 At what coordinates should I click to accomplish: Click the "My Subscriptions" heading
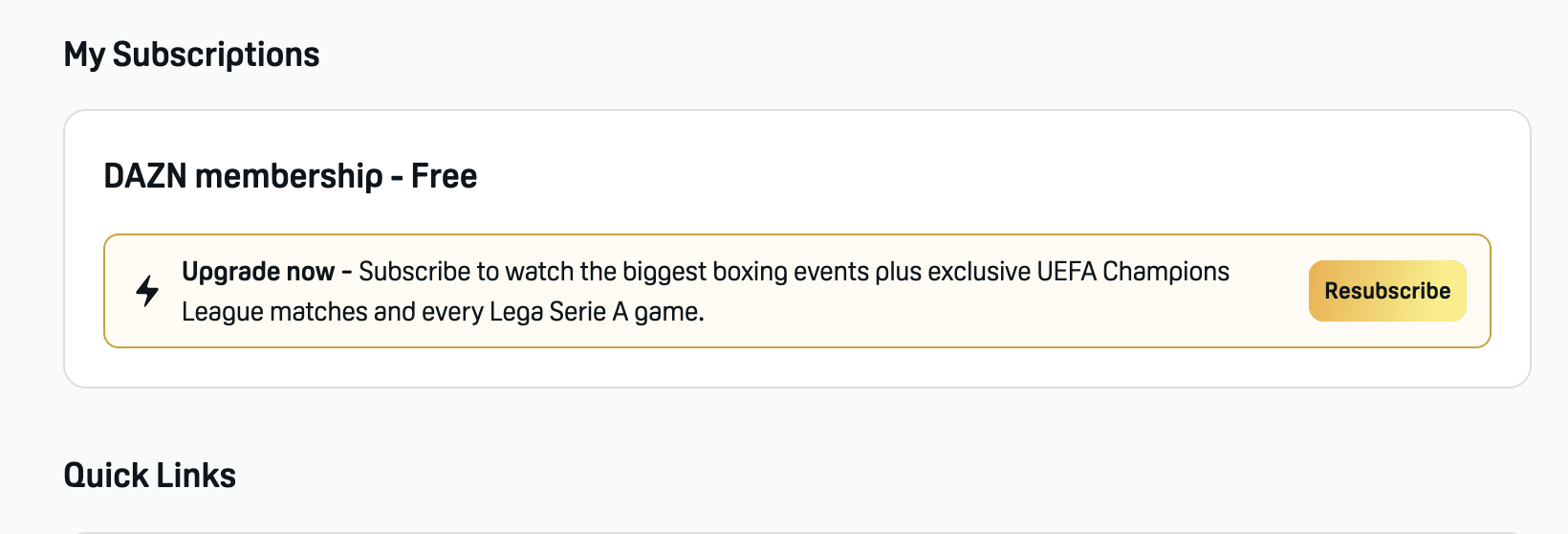tap(191, 55)
